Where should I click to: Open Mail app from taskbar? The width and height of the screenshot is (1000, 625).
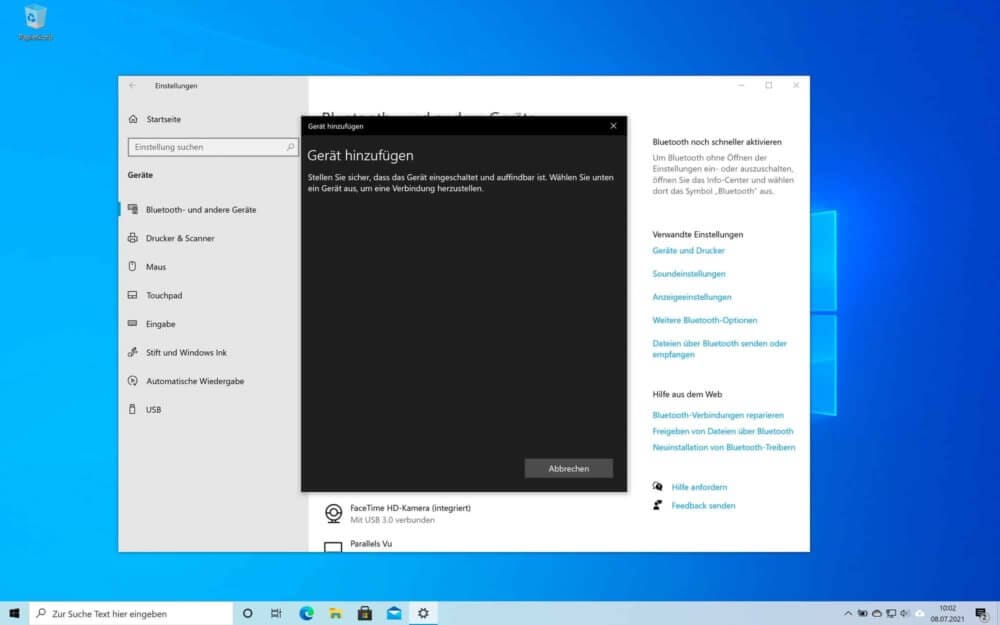click(x=394, y=613)
